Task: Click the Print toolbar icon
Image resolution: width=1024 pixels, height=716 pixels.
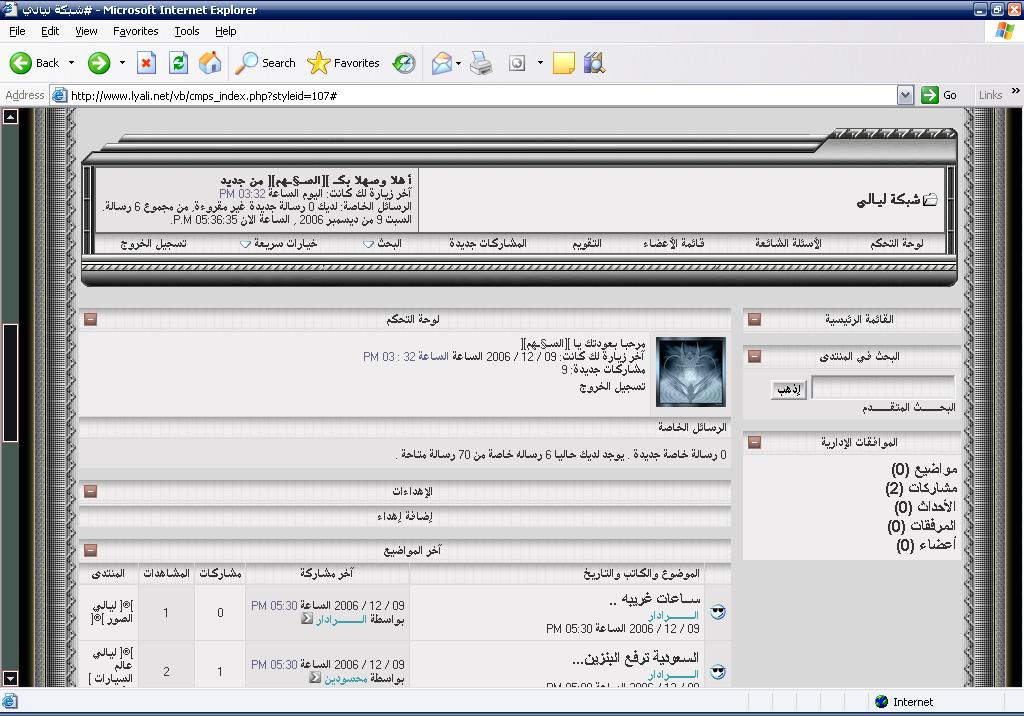Action: pyautogui.click(x=481, y=63)
